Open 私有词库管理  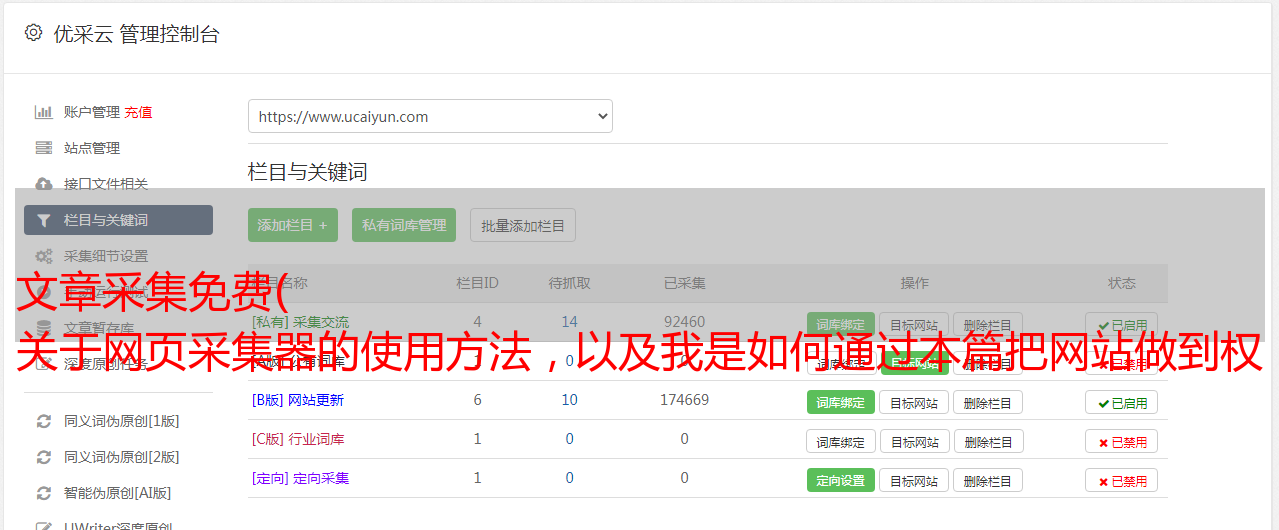(404, 225)
